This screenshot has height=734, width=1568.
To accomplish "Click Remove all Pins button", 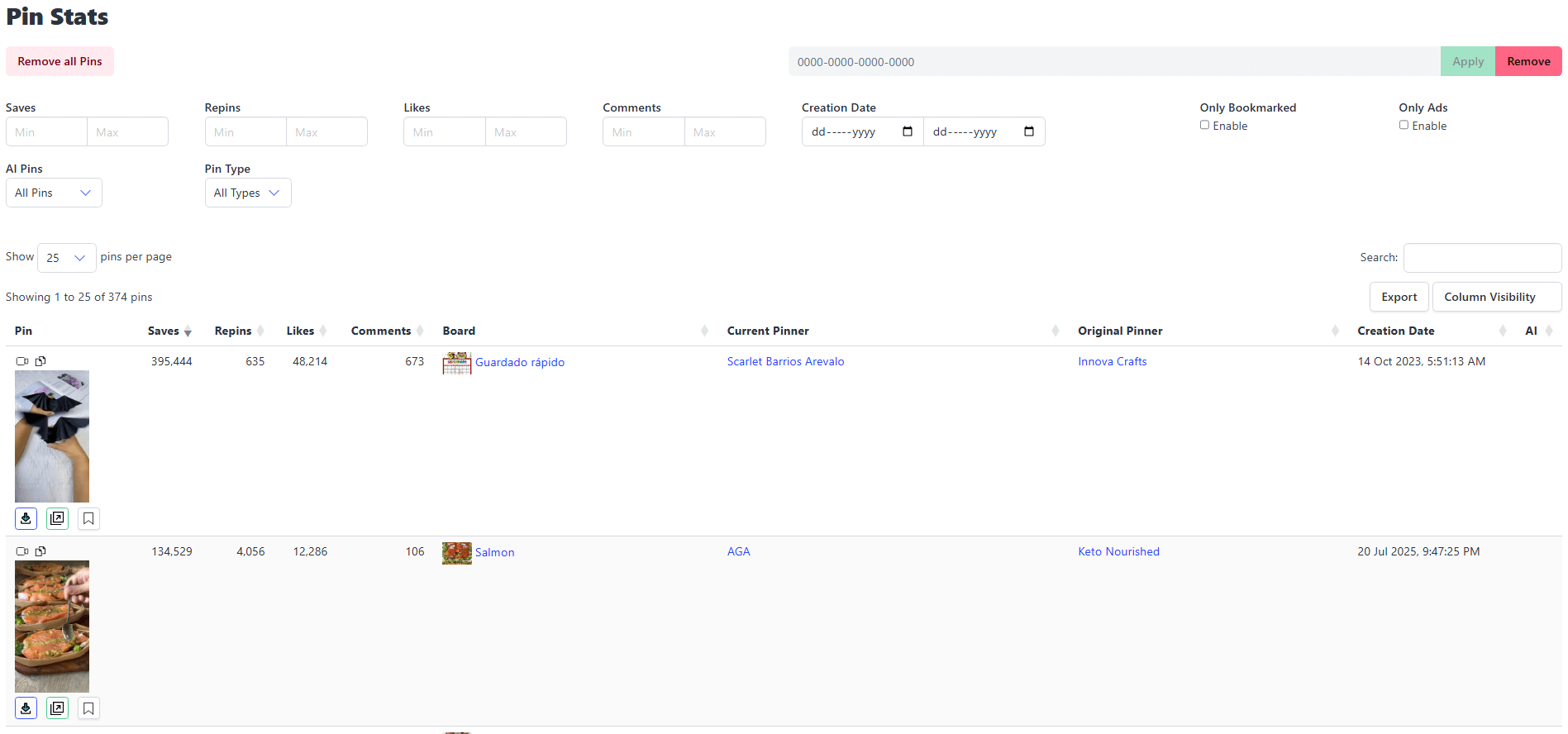I will click(60, 61).
